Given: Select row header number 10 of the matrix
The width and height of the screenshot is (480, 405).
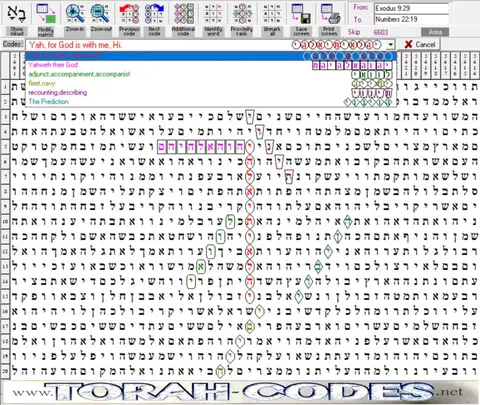Looking at the screenshot, I should [5, 221].
